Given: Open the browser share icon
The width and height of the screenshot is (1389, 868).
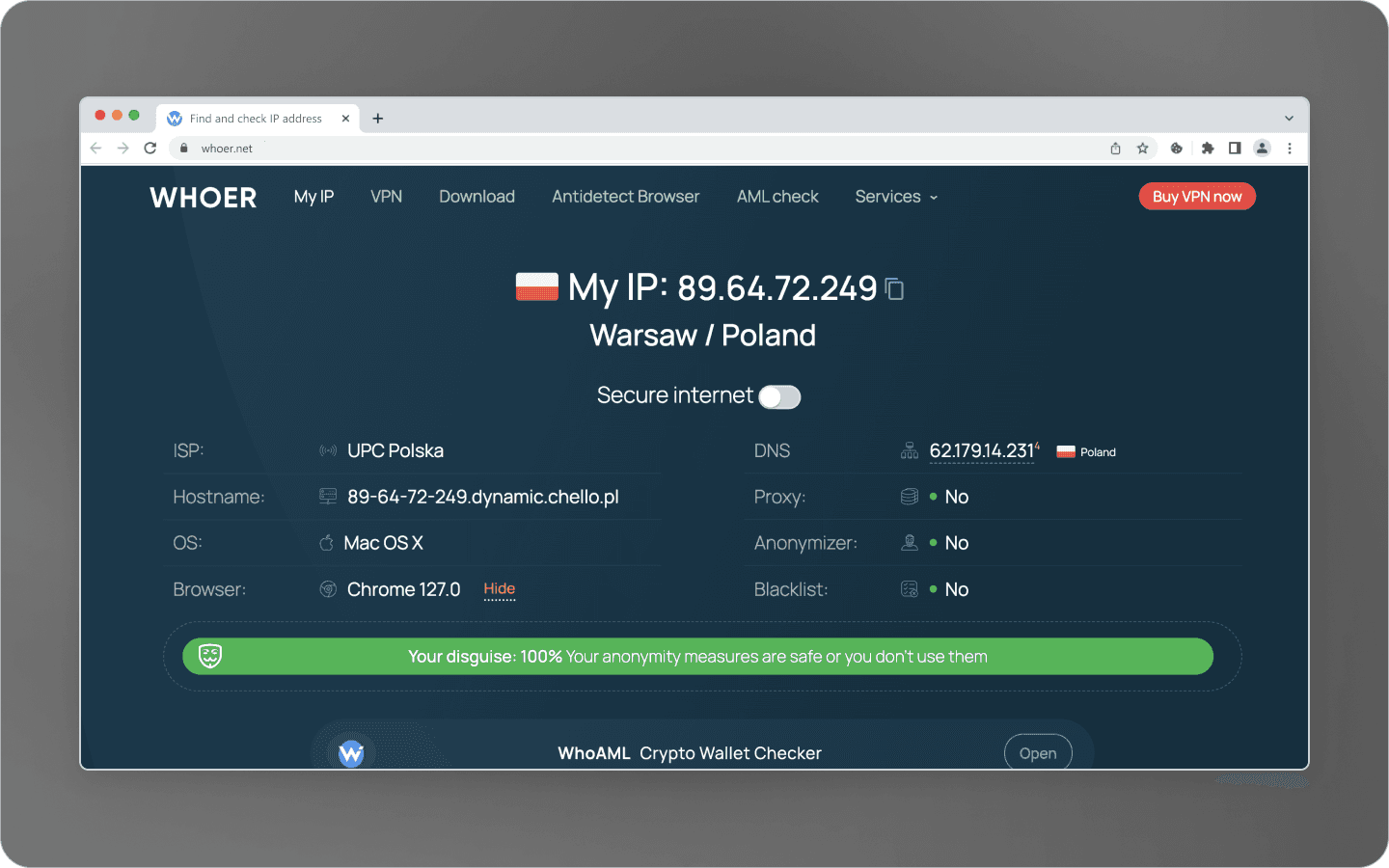Looking at the screenshot, I should tap(1115, 148).
